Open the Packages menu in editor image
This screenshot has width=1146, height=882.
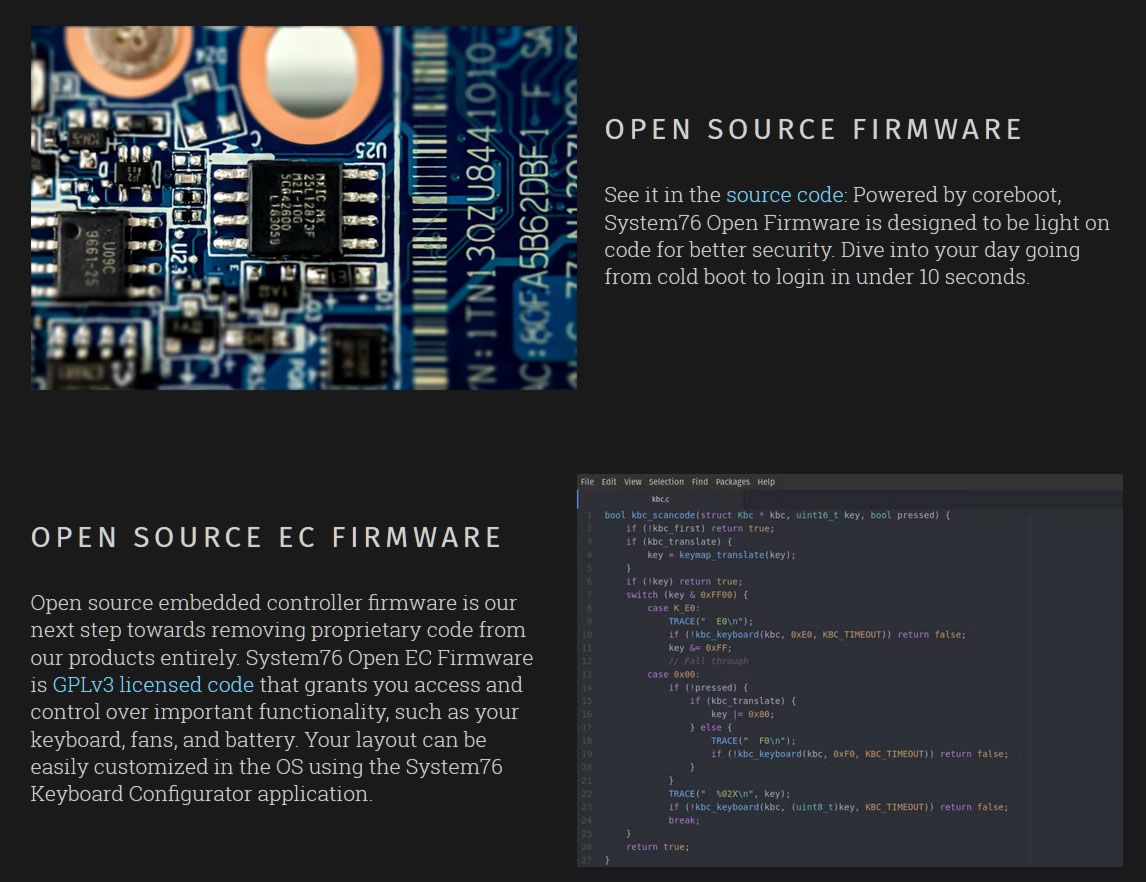(x=732, y=482)
